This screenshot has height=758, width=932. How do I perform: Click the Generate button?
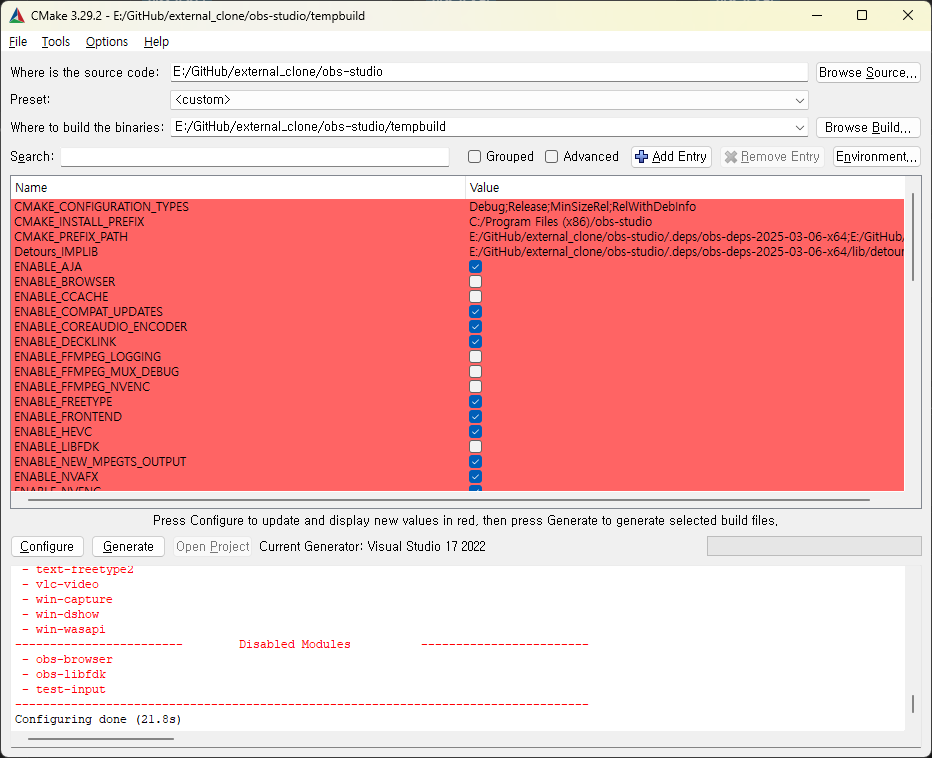[x=128, y=546]
